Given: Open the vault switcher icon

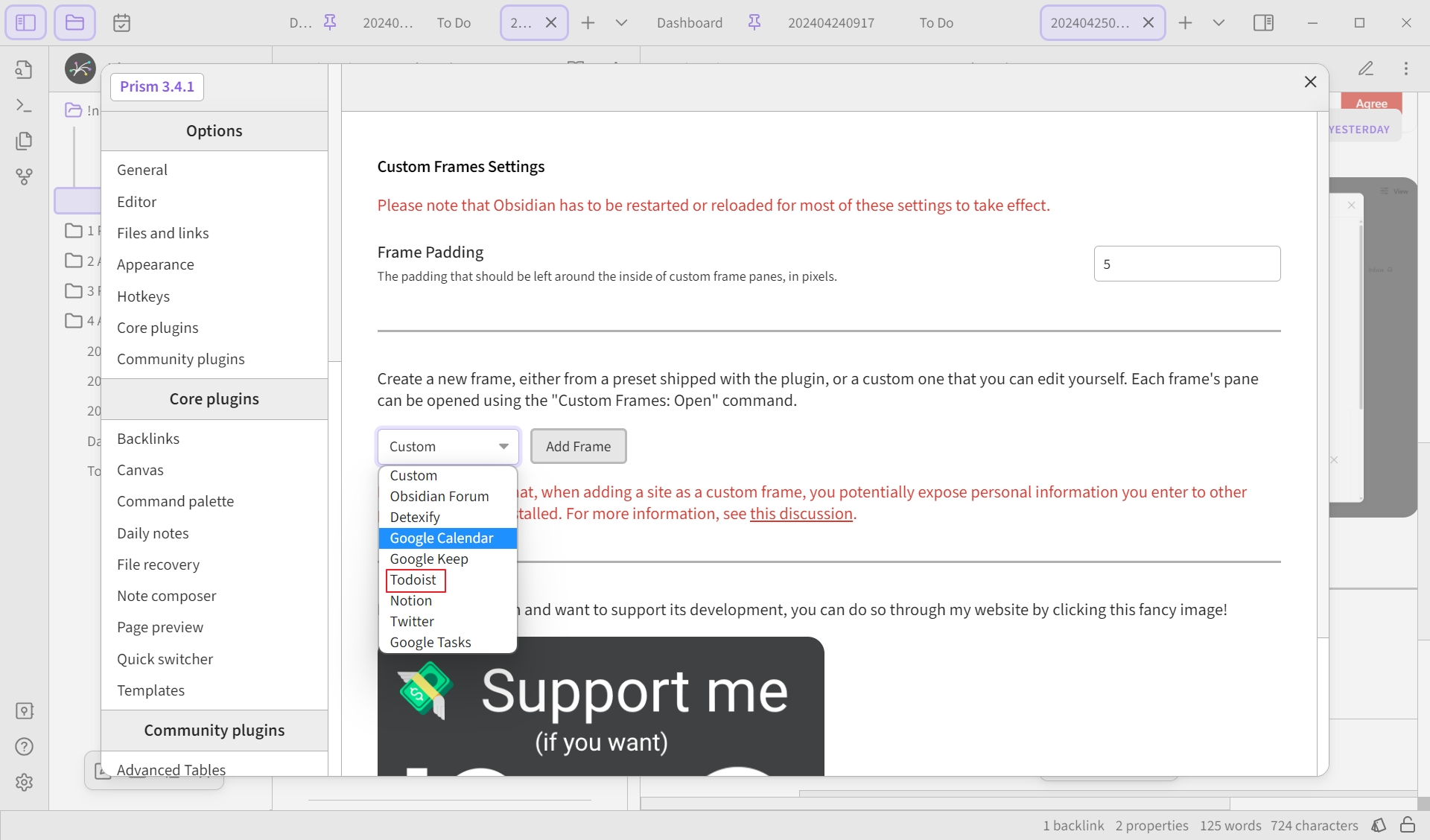Looking at the screenshot, I should tap(24, 711).
